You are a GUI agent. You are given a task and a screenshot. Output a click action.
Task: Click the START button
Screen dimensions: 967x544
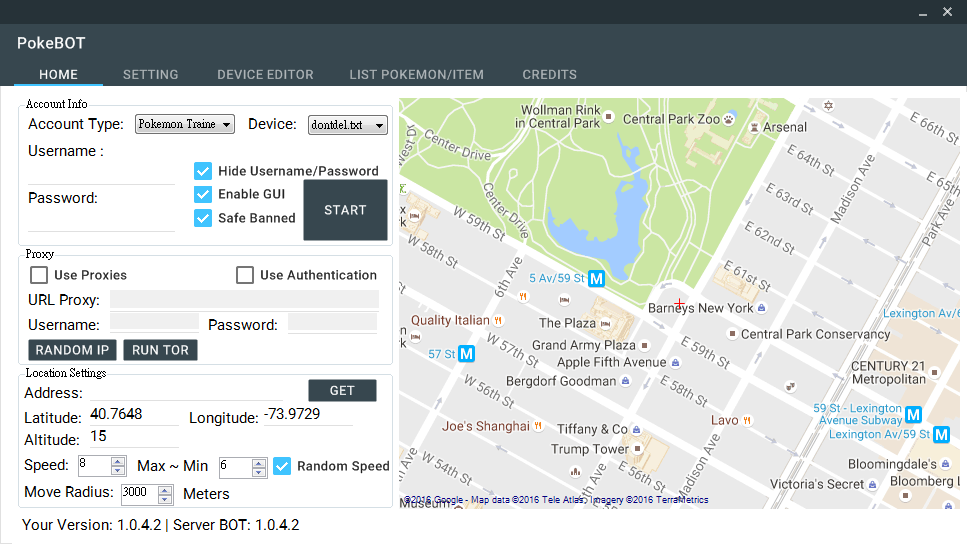pos(345,210)
